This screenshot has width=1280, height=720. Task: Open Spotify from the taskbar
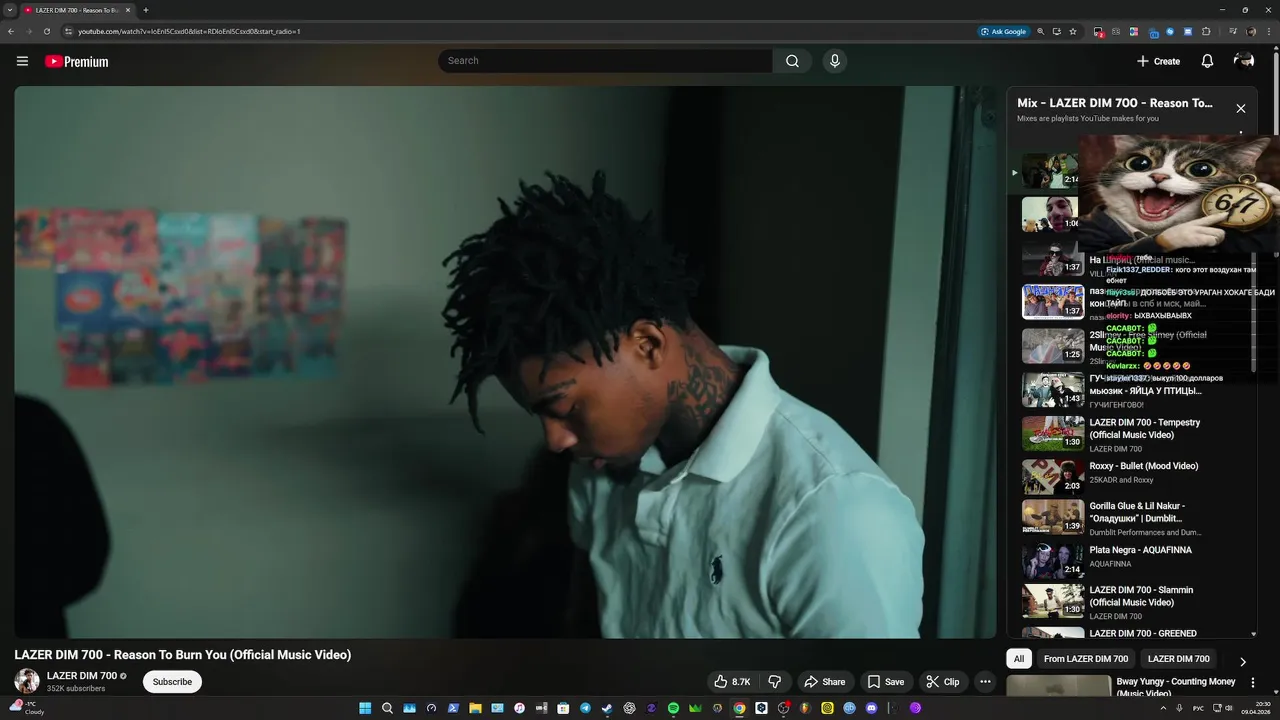[x=673, y=708]
